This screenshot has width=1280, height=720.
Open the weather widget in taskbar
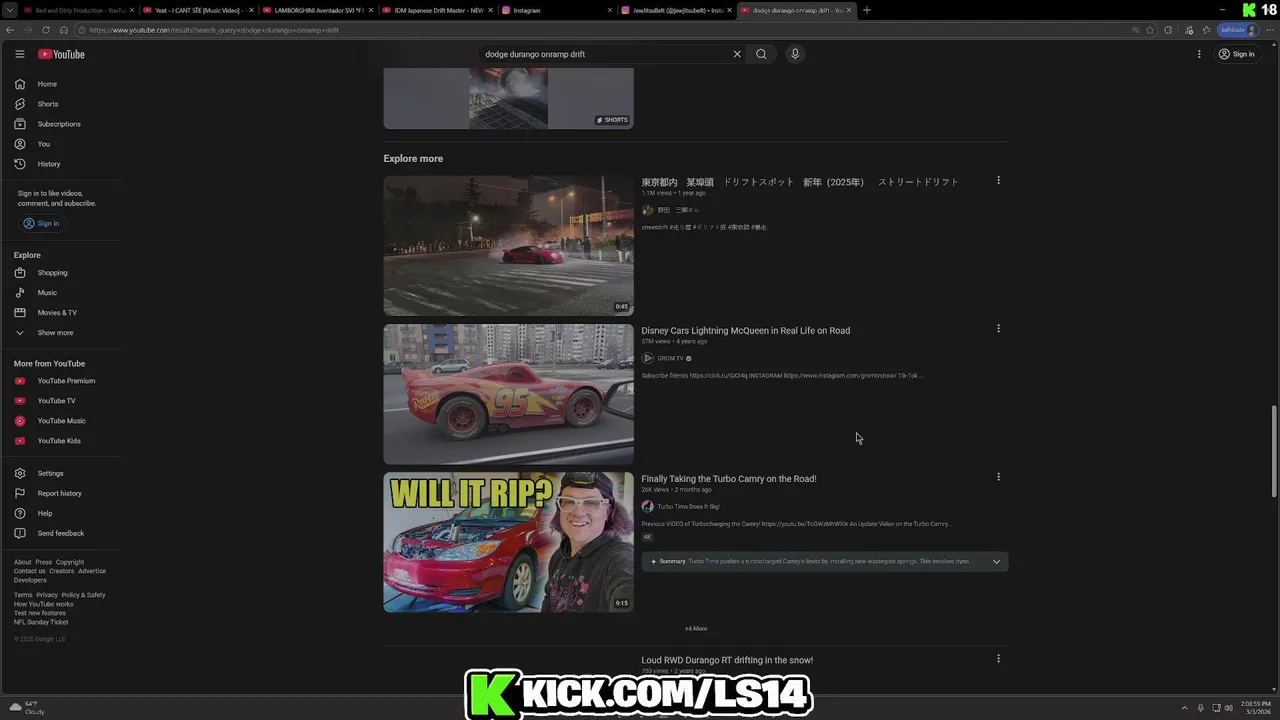point(27,708)
